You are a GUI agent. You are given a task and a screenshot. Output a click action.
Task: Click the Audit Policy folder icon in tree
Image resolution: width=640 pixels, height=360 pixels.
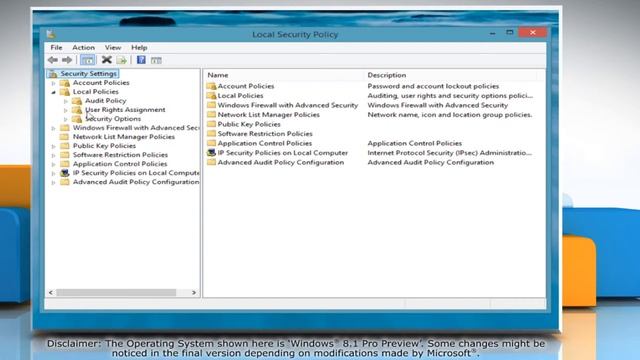pyautogui.click(x=77, y=101)
